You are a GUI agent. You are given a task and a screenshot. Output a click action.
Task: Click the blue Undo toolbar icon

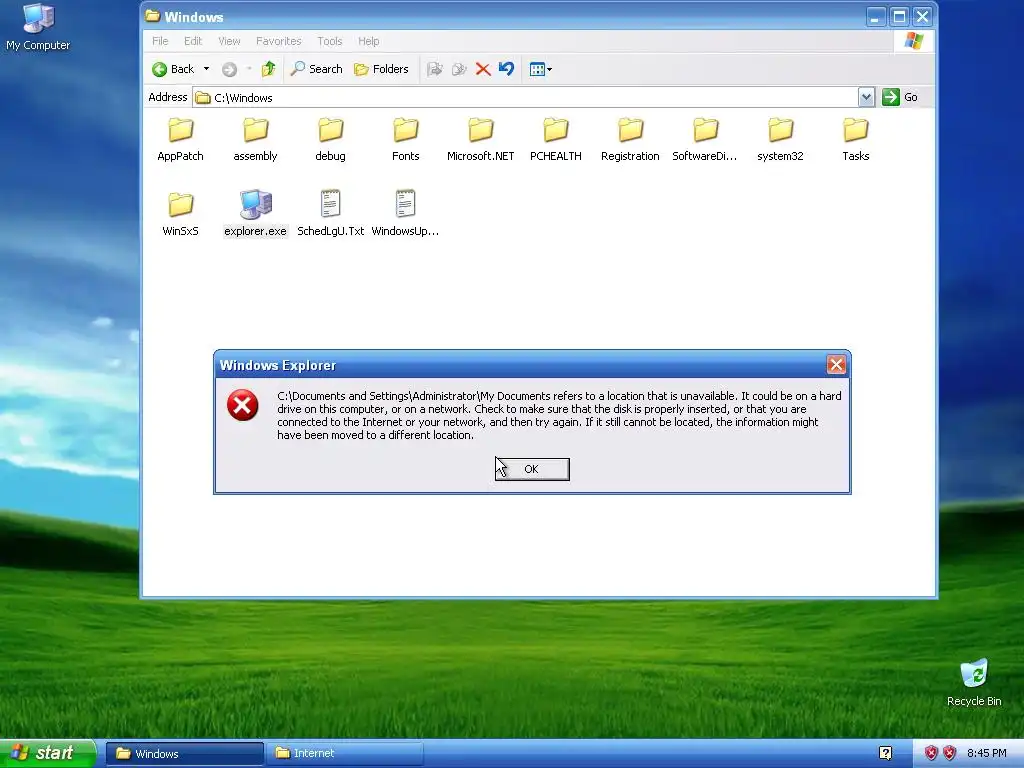click(507, 69)
